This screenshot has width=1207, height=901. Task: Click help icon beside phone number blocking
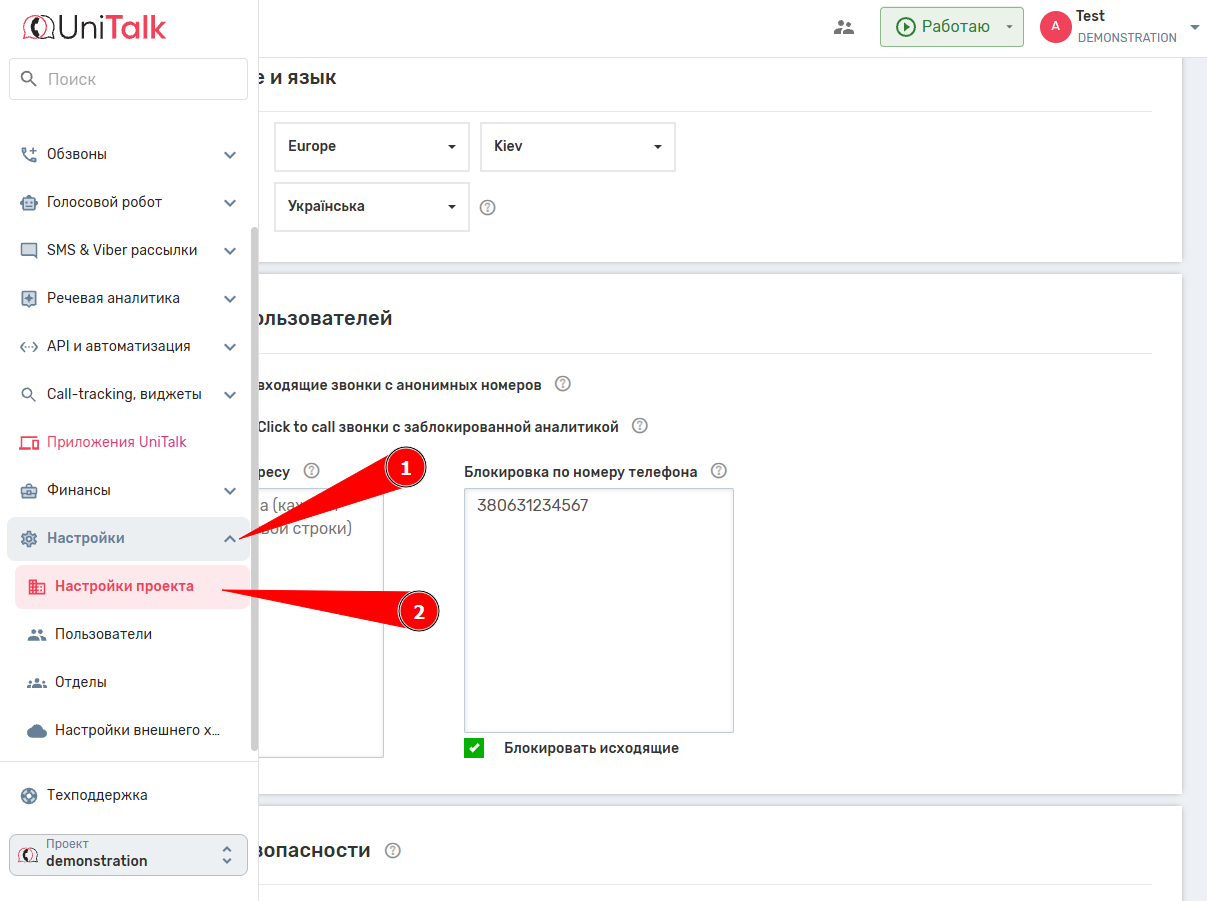click(x=718, y=471)
